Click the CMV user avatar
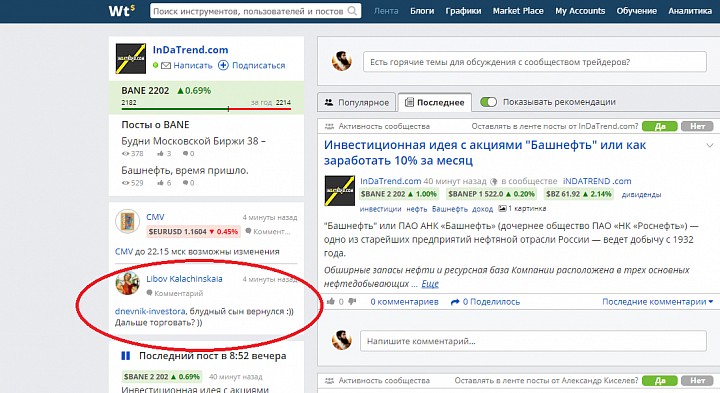Image resolution: width=720 pixels, height=393 pixels. pos(127,222)
